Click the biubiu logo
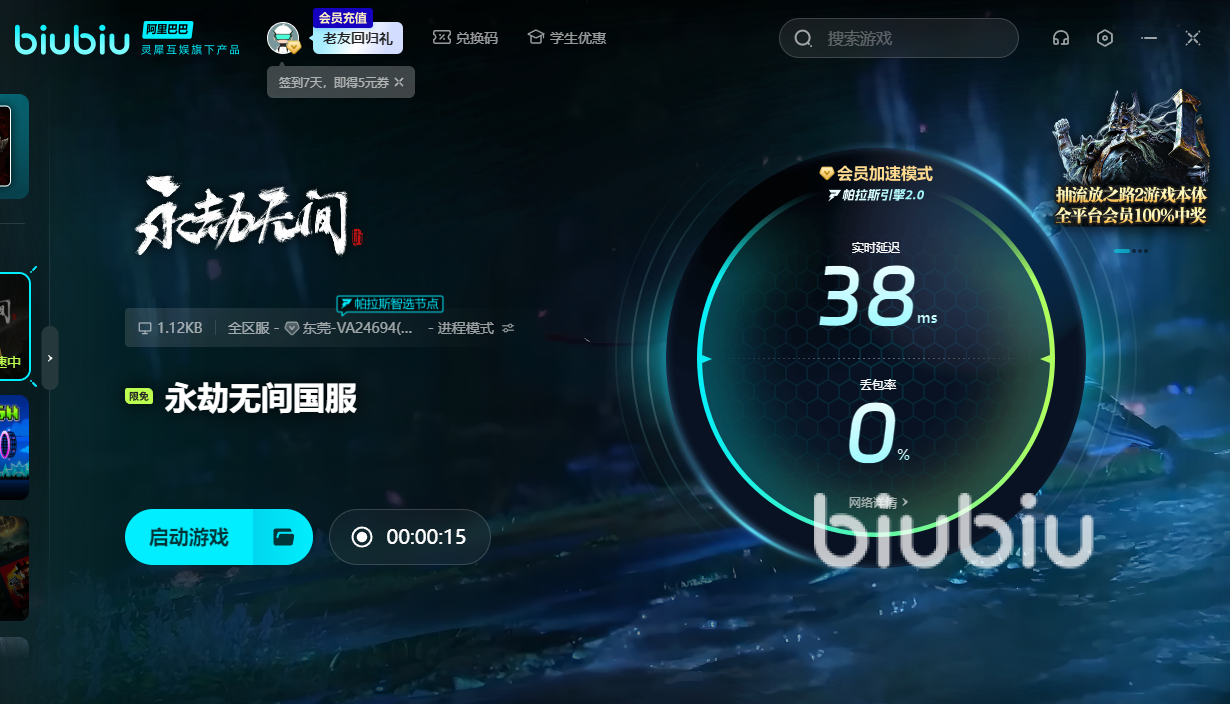The width and height of the screenshot is (1230, 704). [x=72, y=39]
